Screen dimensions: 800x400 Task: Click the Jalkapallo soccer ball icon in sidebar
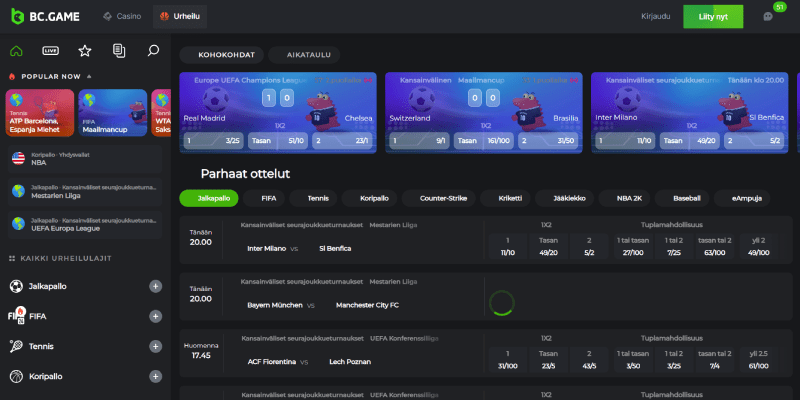point(16,286)
